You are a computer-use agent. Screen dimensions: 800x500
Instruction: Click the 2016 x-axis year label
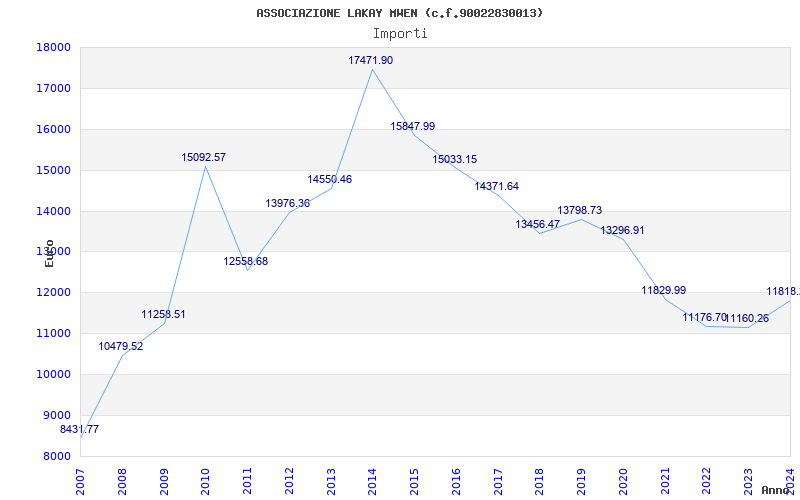pos(456,482)
